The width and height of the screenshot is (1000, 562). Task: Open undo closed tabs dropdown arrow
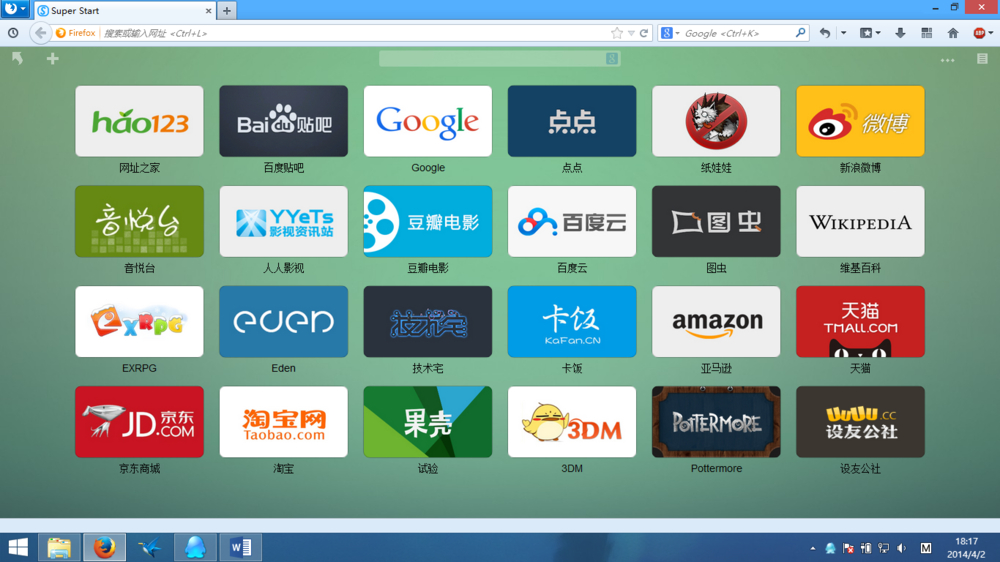tap(843, 33)
